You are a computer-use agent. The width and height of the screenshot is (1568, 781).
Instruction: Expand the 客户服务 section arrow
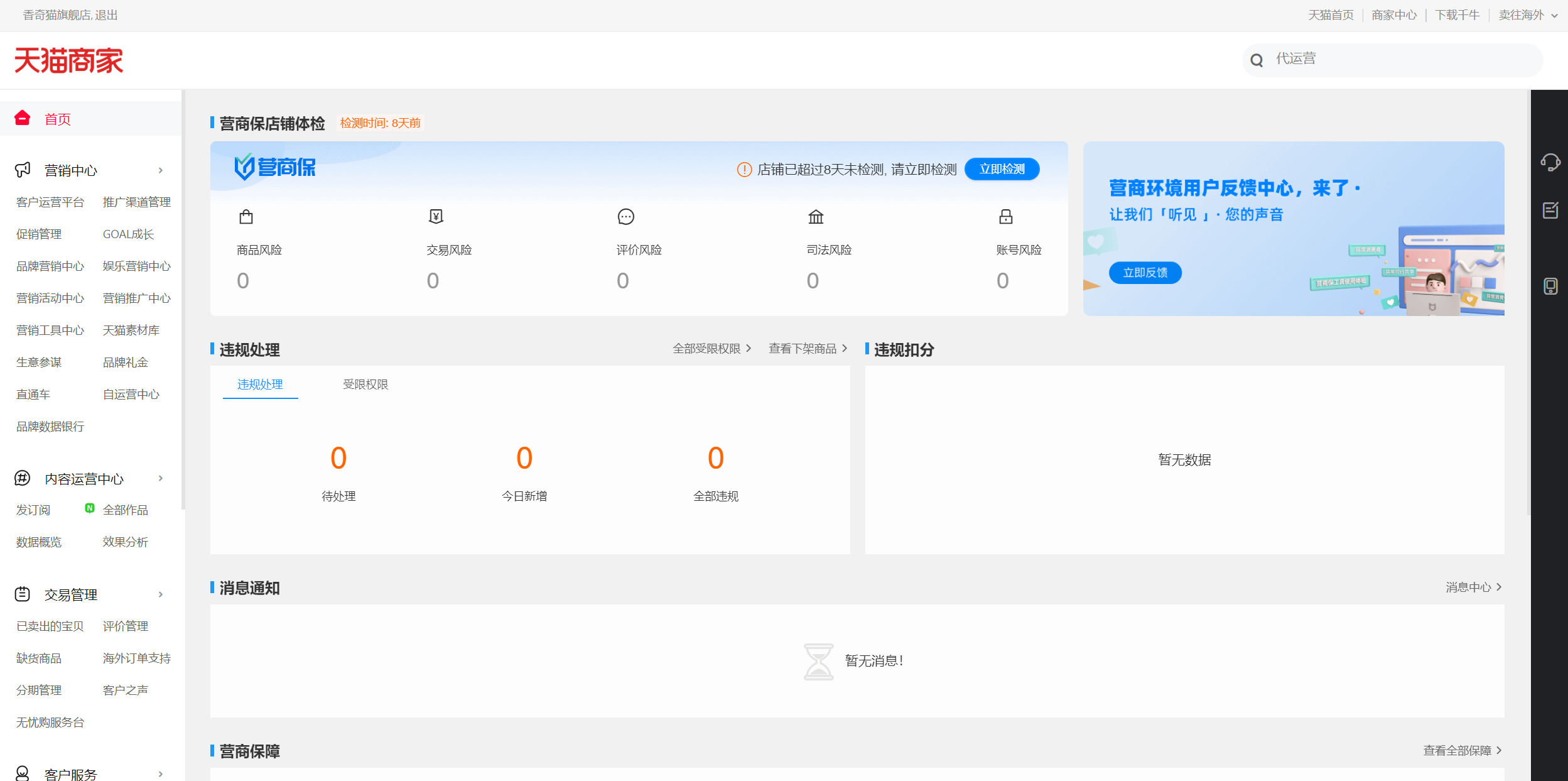pyautogui.click(x=161, y=774)
